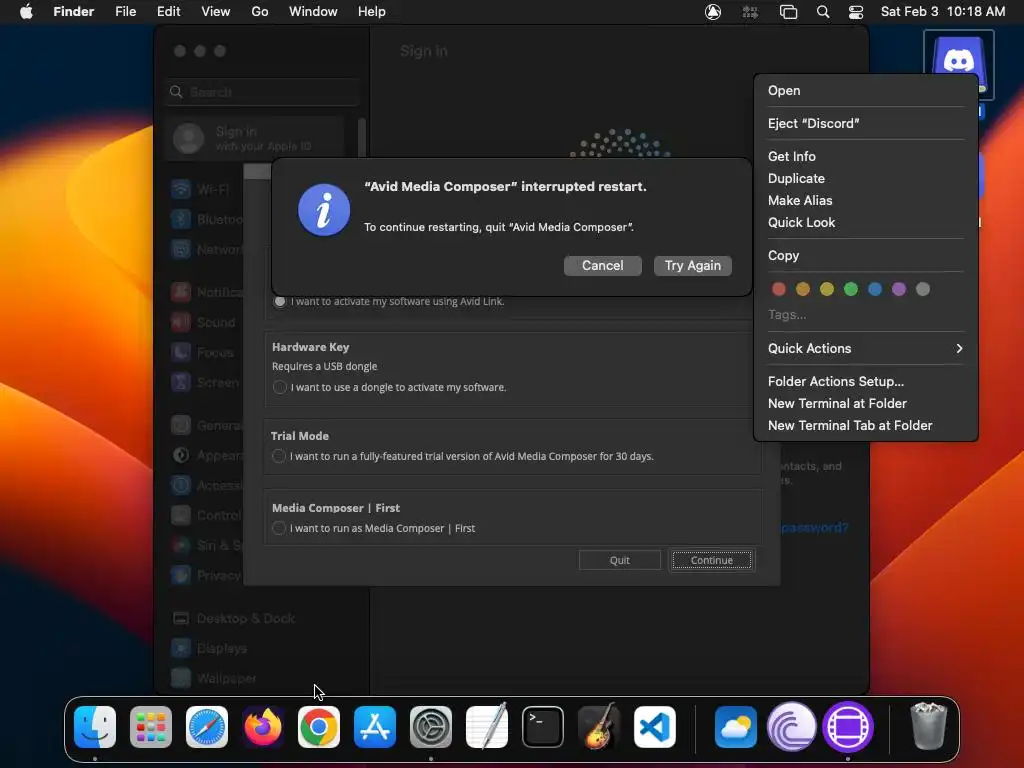Open the File menu
This screenshot has width=1024, height=768.
(x=125, y=12)
